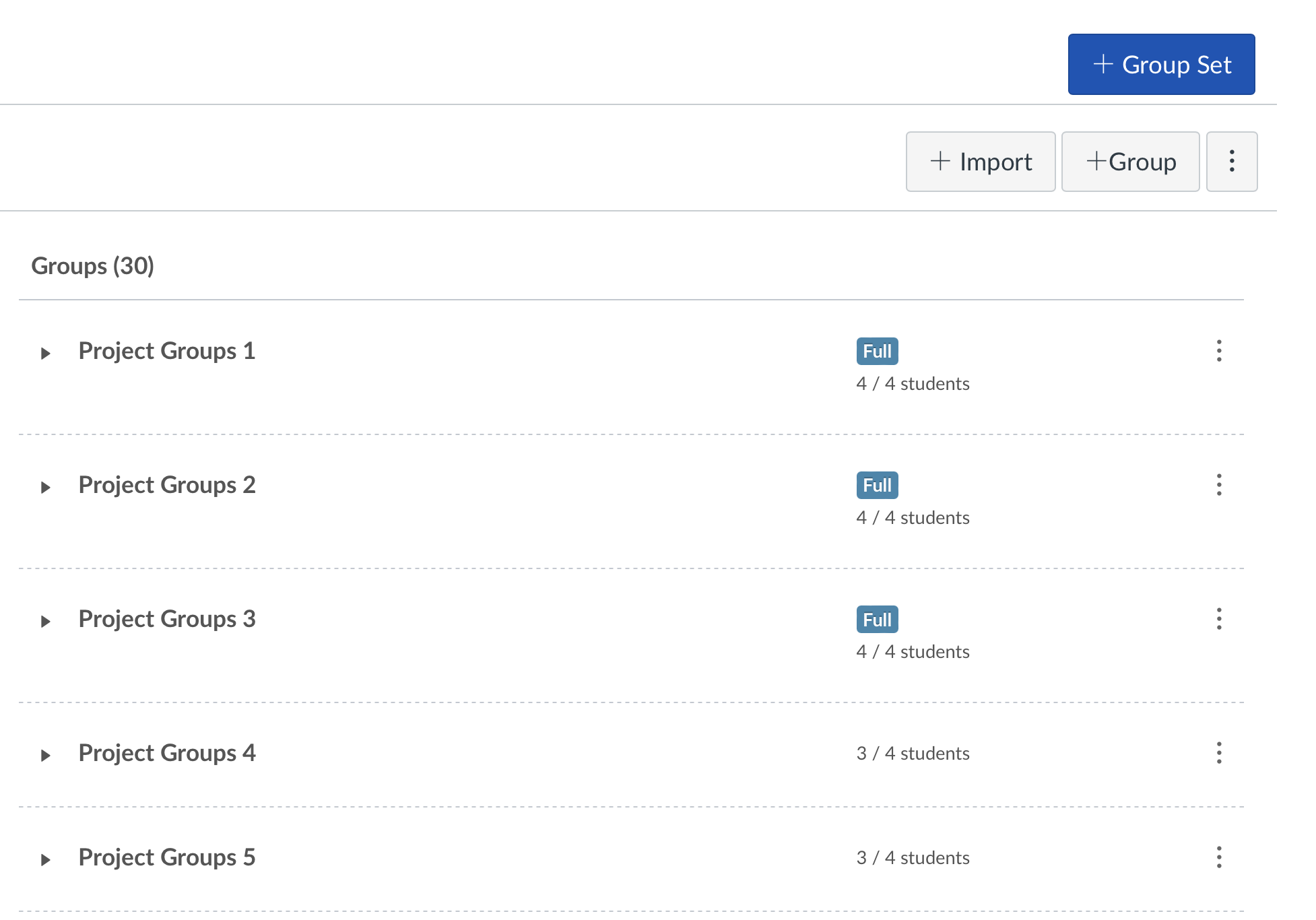Open the + Import button

click(x=981, y=162)
